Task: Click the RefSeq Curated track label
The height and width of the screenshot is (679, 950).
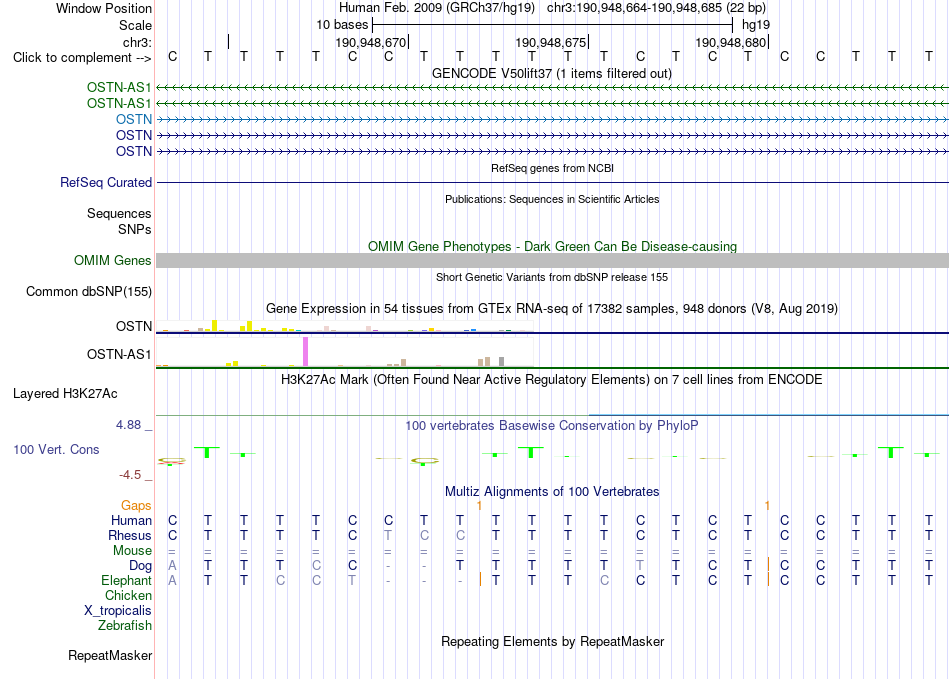Action: coord(106,182)
